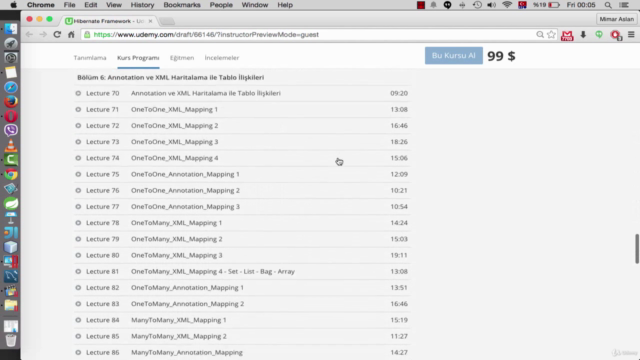The image size is (640, 360).
Task: Open the Turkish flag input source menu
Action: tap(522, 5)
